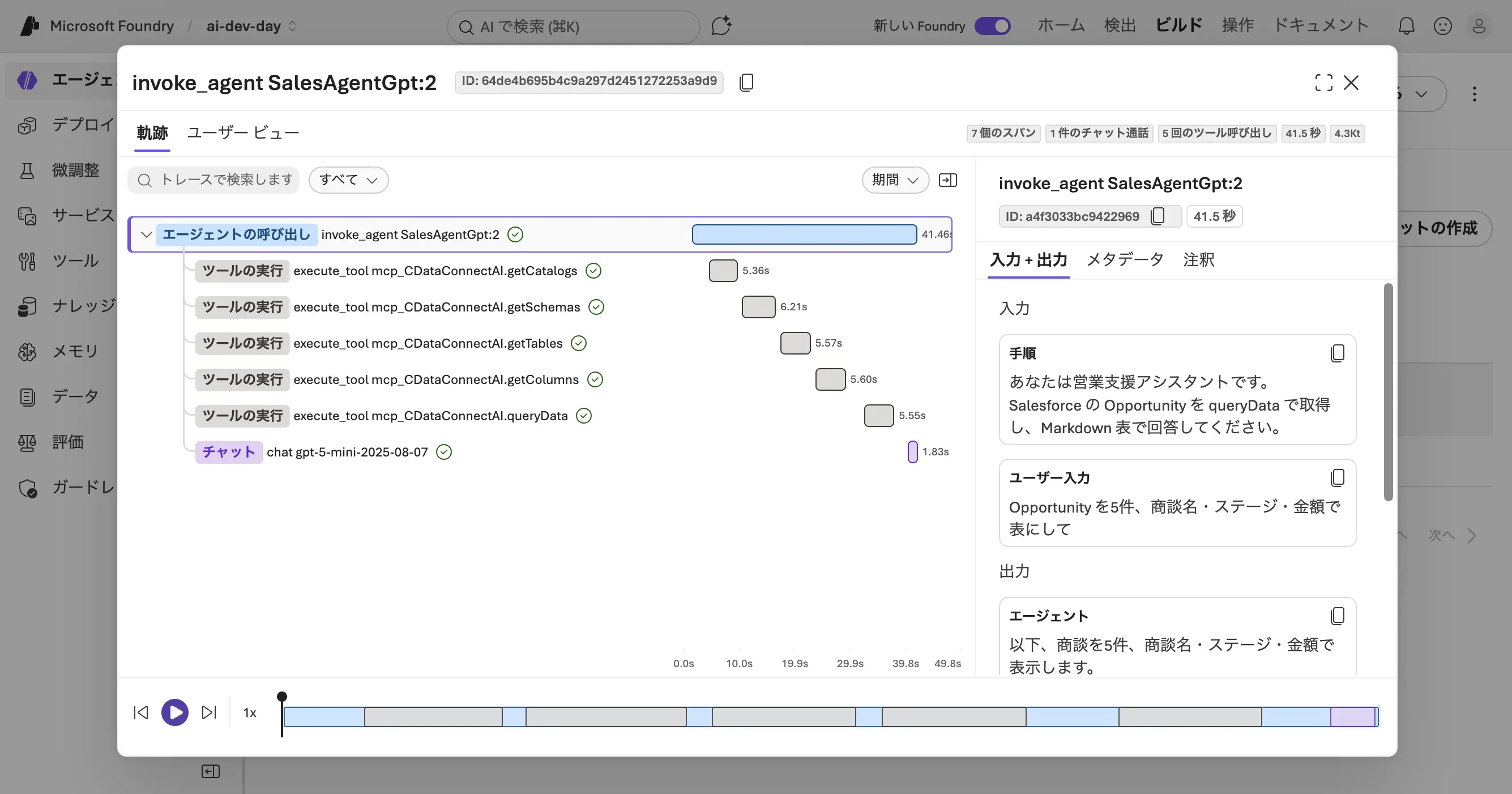Go to ビルド in top navigation

(x=1178, y=25)
